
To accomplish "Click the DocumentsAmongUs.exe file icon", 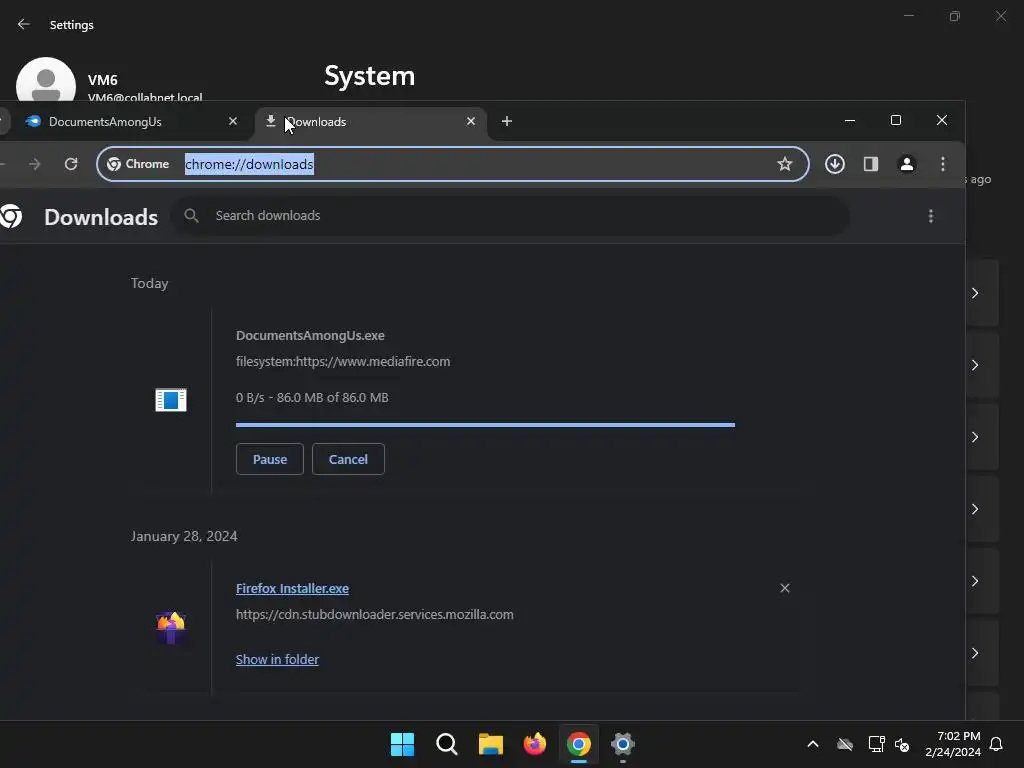I will [170, 400].
